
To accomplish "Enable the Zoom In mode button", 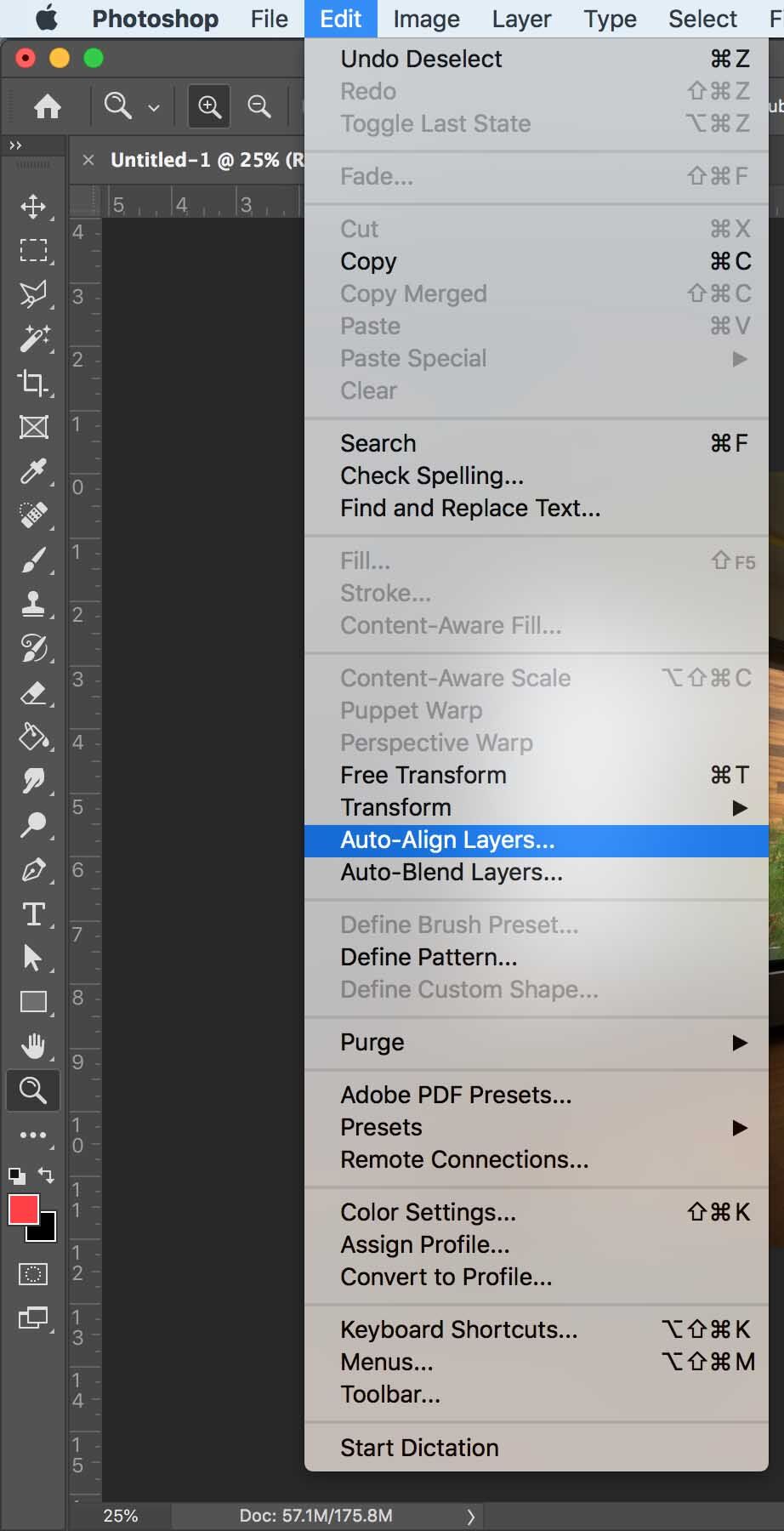I will pos(209,106).
